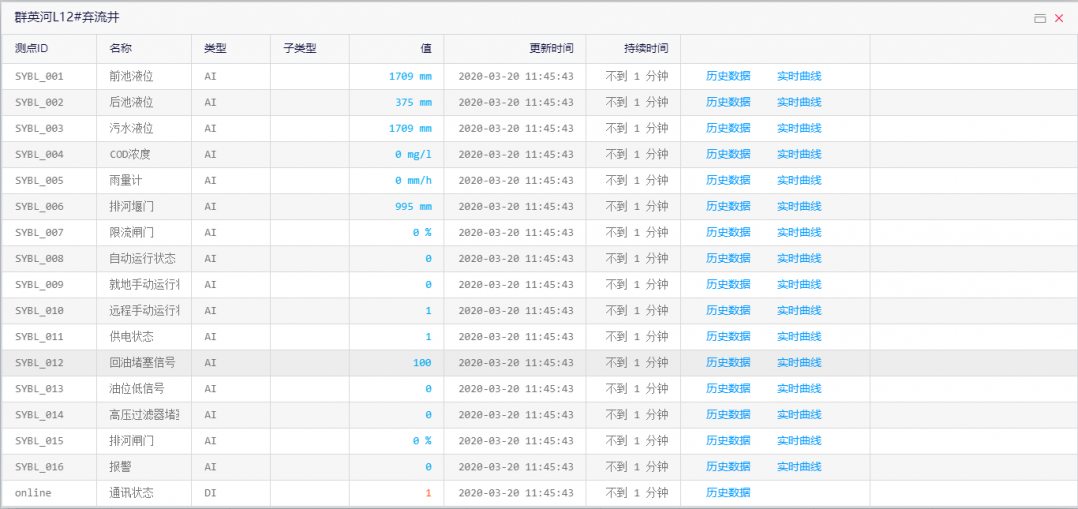Select the 0 mg/l value of COD浓度
Screen dimensions: 1078x509
point(413,155)
